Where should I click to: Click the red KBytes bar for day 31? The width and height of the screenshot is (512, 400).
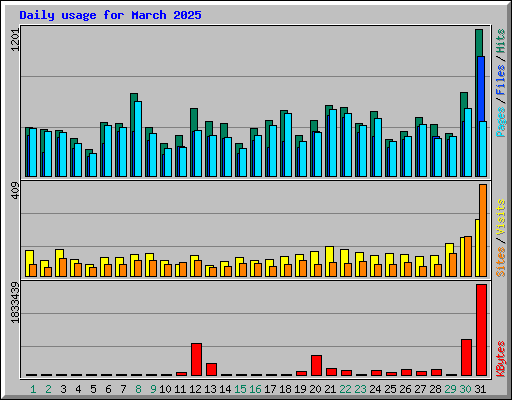coord(482,330)
